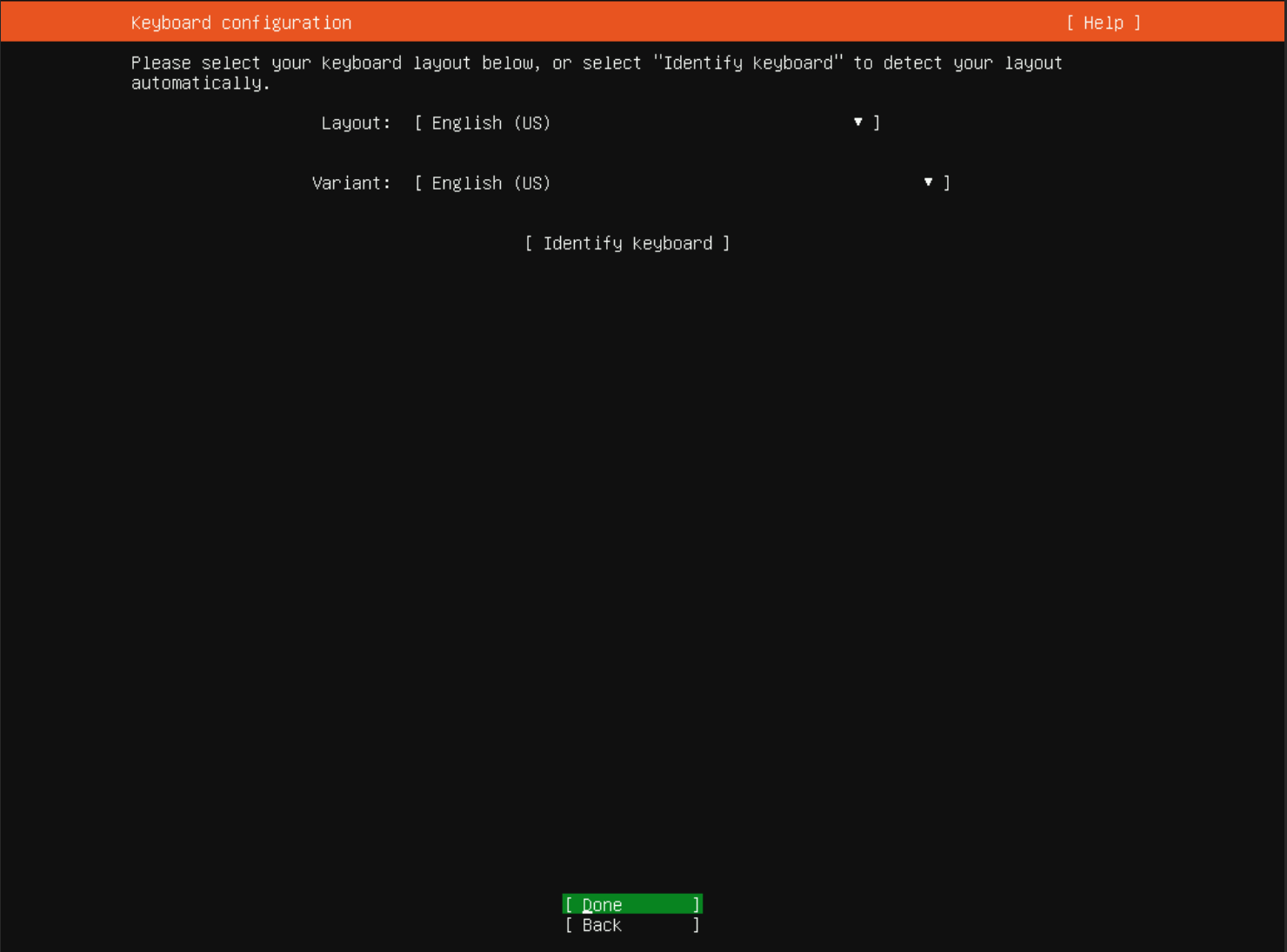Screen dimensions: 1287x952
Task: Click Identify keyboard to detect layout automatically
Action: point(627,243)
